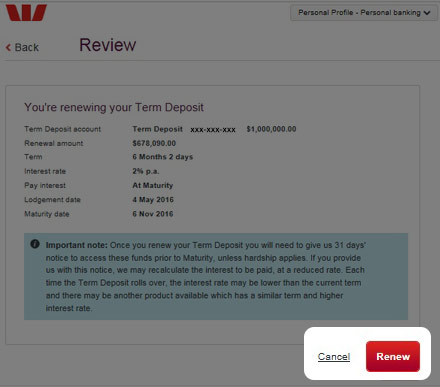The height and width of the screenshot is (387, 440).
Task: Click lodgement date 4 May 2016
Action: click(x=153, y=200)
